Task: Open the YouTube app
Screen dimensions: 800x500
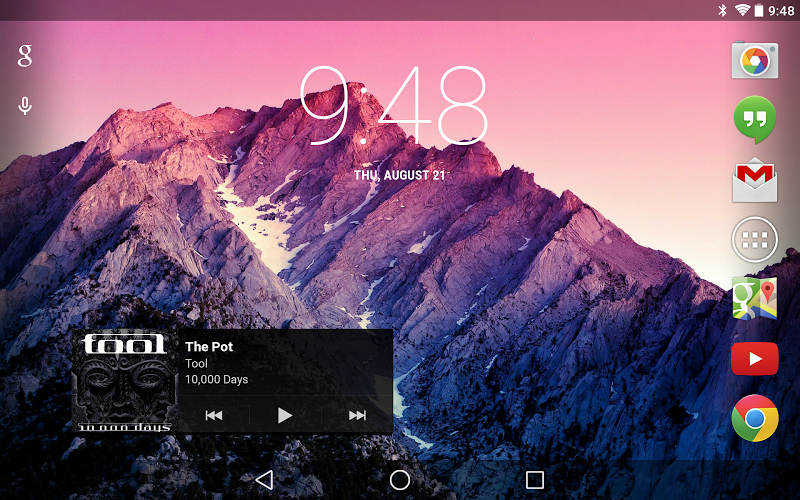Action: tap(755, 359)
